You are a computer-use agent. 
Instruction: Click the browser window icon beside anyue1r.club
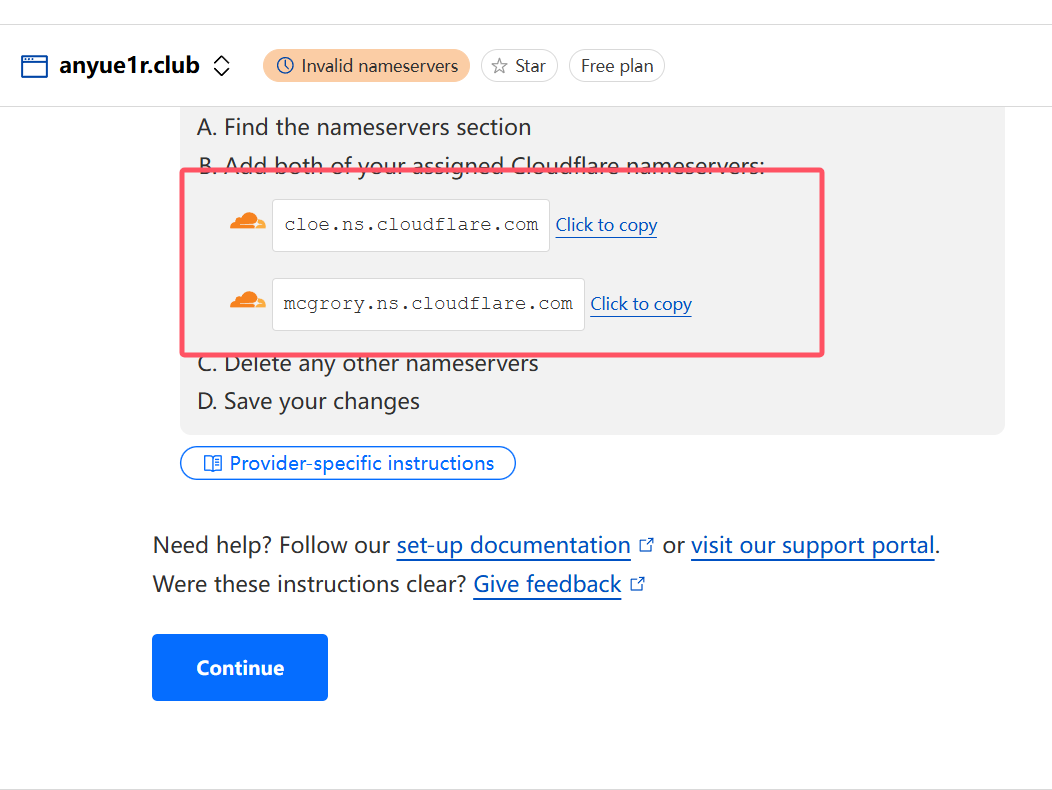click(x=34, y=66)
